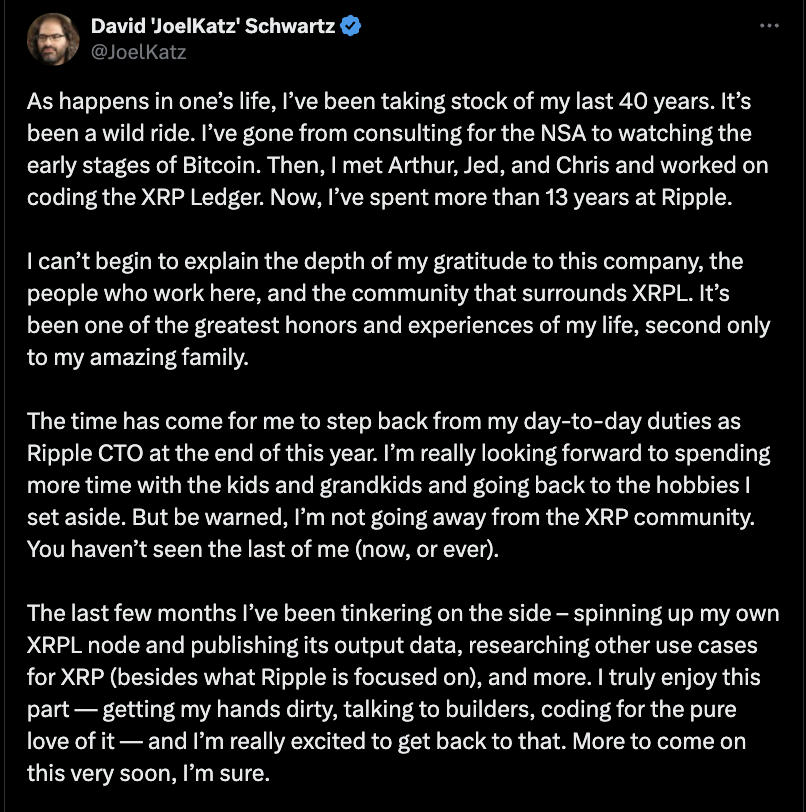Click the circular profile picture thumbnail
The image size is (806, 812).
pyautogui.click(x=52, y=38)
